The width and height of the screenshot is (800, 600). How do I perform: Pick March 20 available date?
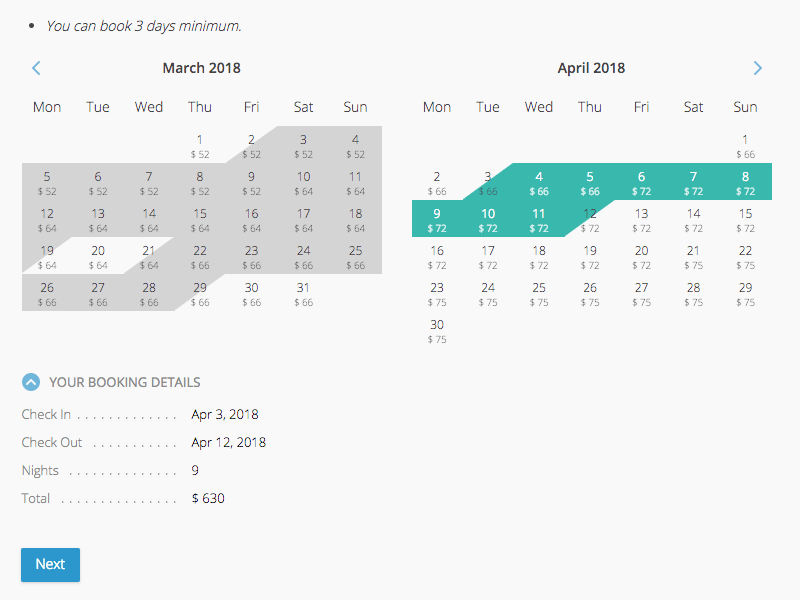click(x=98, y=257)
